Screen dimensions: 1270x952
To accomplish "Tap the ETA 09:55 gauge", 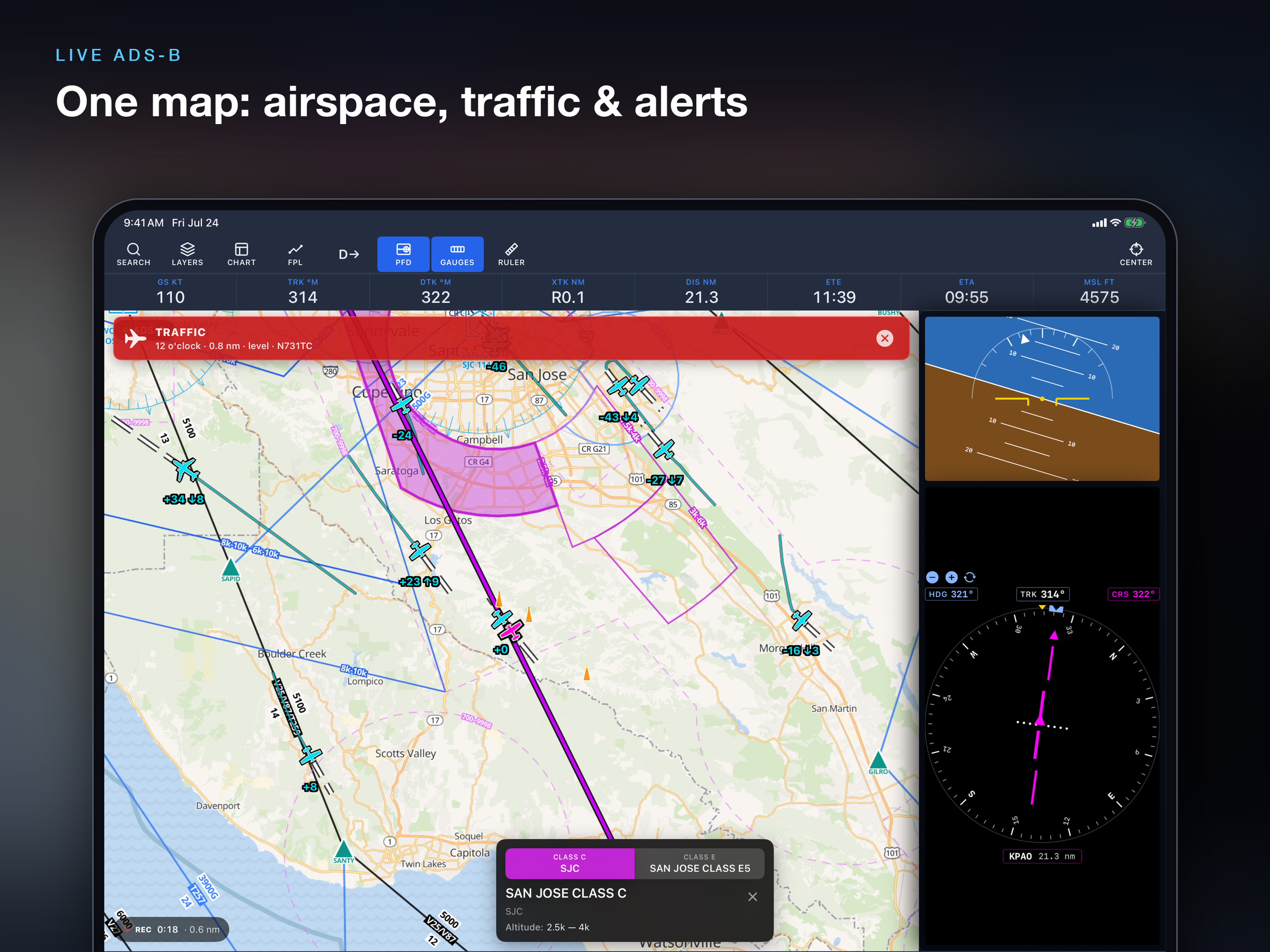I will click(x=966, y=291).
